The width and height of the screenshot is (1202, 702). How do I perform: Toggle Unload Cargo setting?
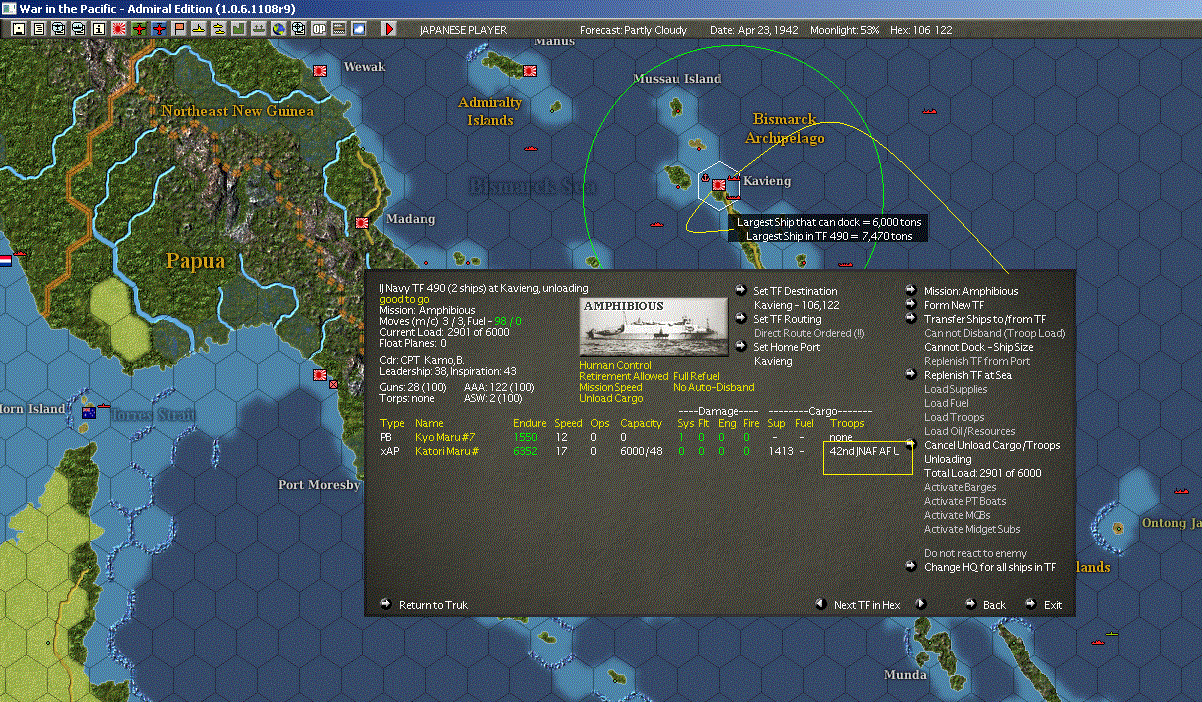[611, 398]
